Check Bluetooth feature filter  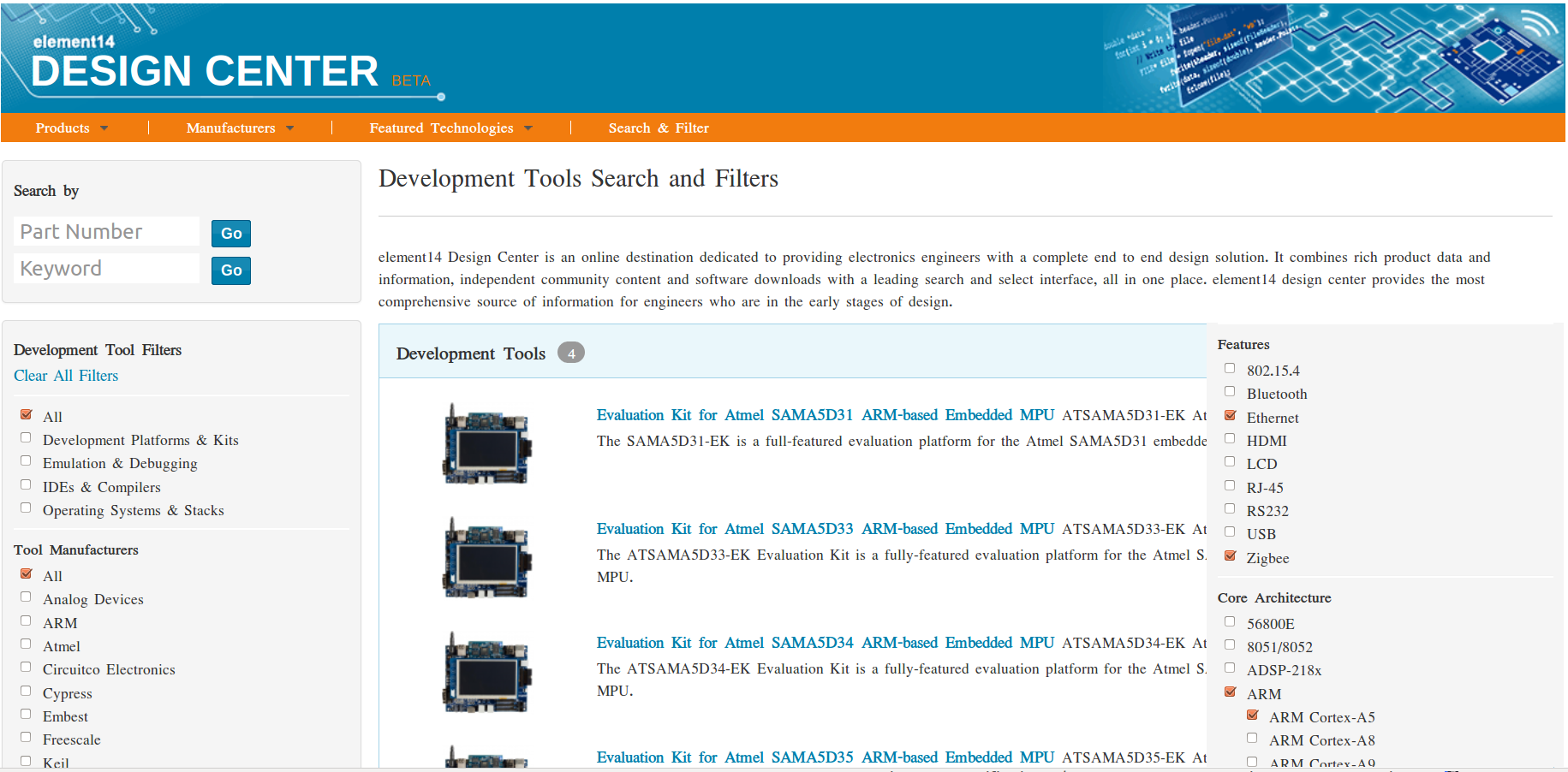pyautogui.click(x=1231, y=392)
